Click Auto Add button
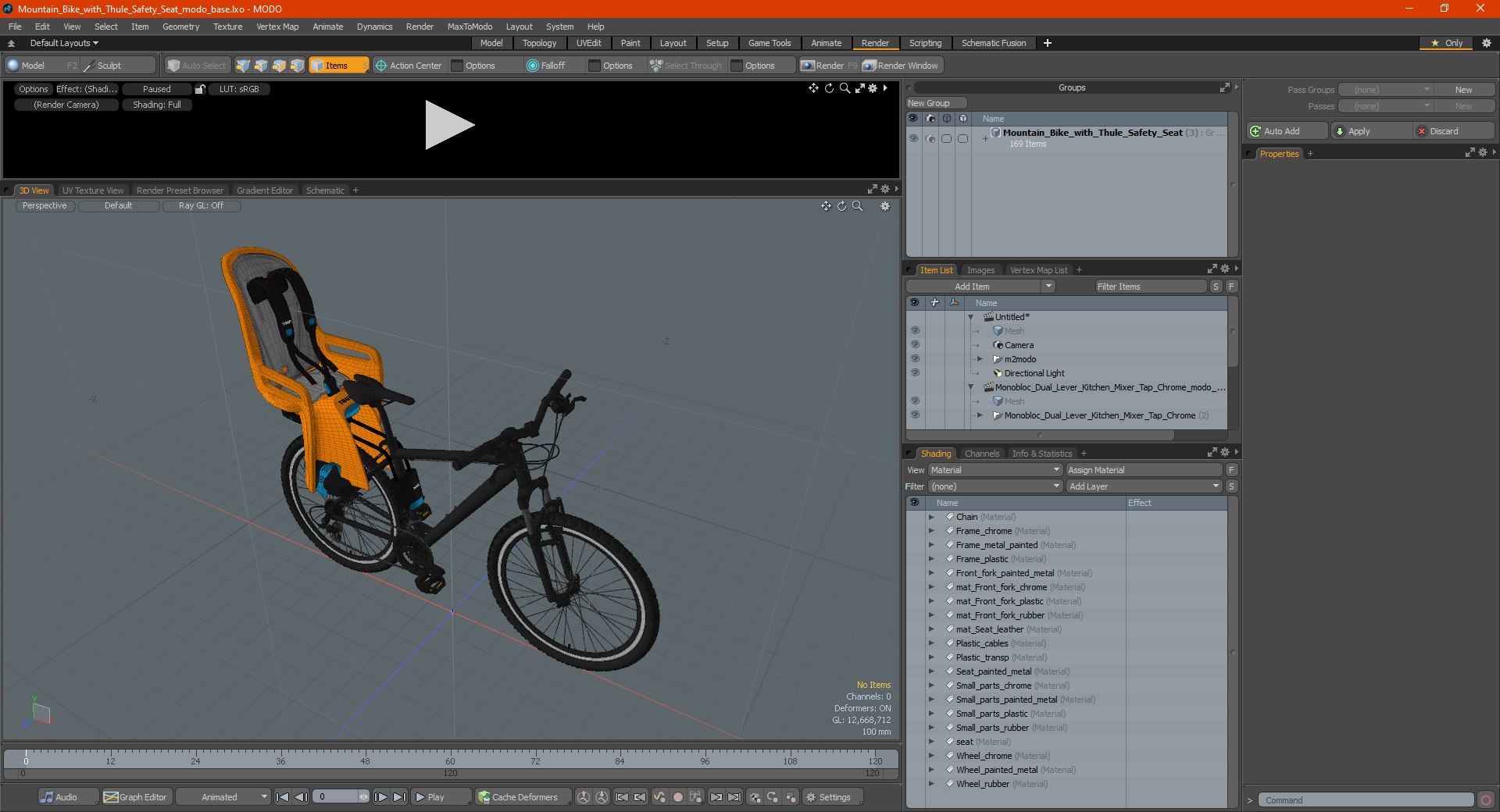Viewport: 1500px width, 812px height. click(x=1287, y=131)
